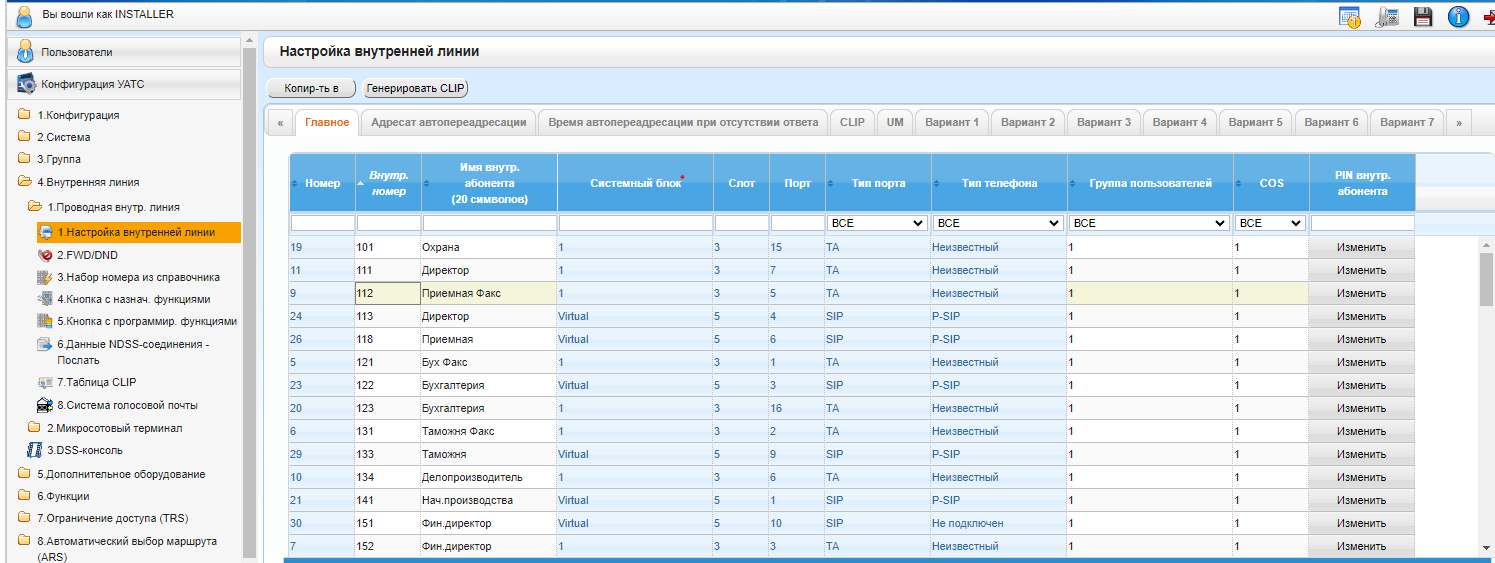The width and height of the screenshot is (1495, 563).
Task: Click Изменить in the Охрана row
Action: click(1361, 247)
